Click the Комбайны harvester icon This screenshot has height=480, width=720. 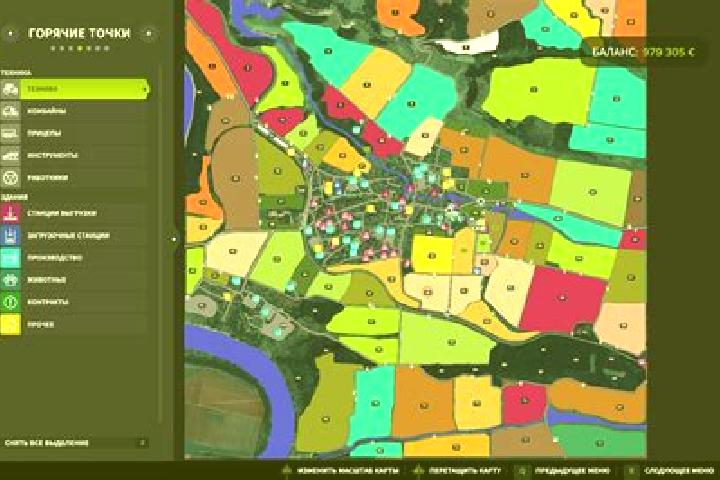coord(10,111)
